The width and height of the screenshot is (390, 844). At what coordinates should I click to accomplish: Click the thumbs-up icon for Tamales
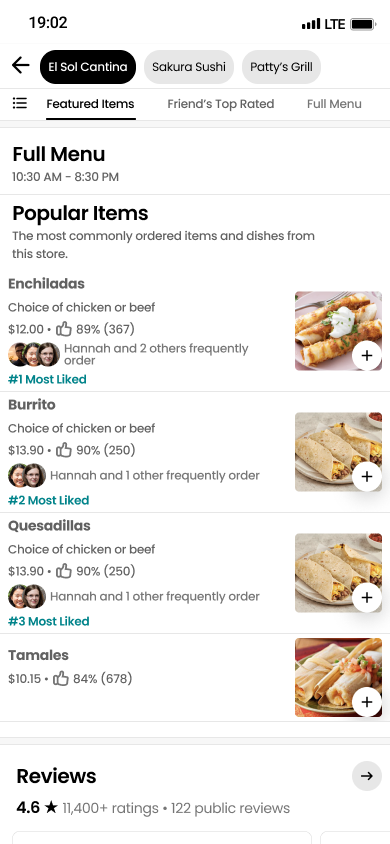61,678
